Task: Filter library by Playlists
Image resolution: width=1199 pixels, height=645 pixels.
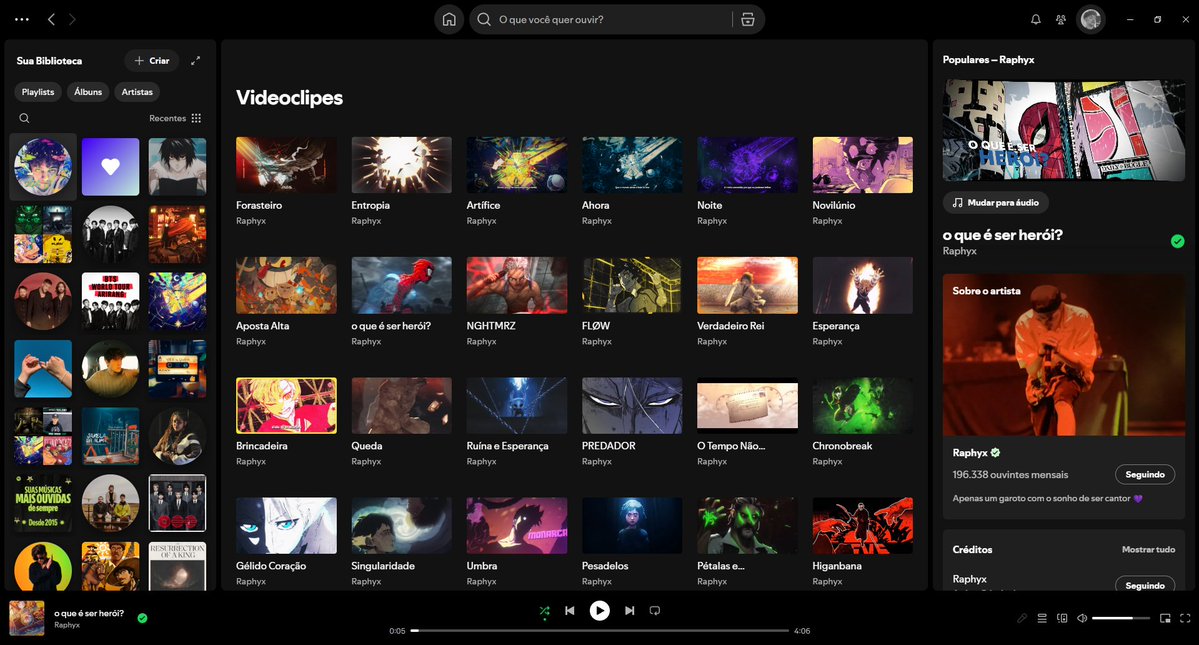Action: point(38,92)
